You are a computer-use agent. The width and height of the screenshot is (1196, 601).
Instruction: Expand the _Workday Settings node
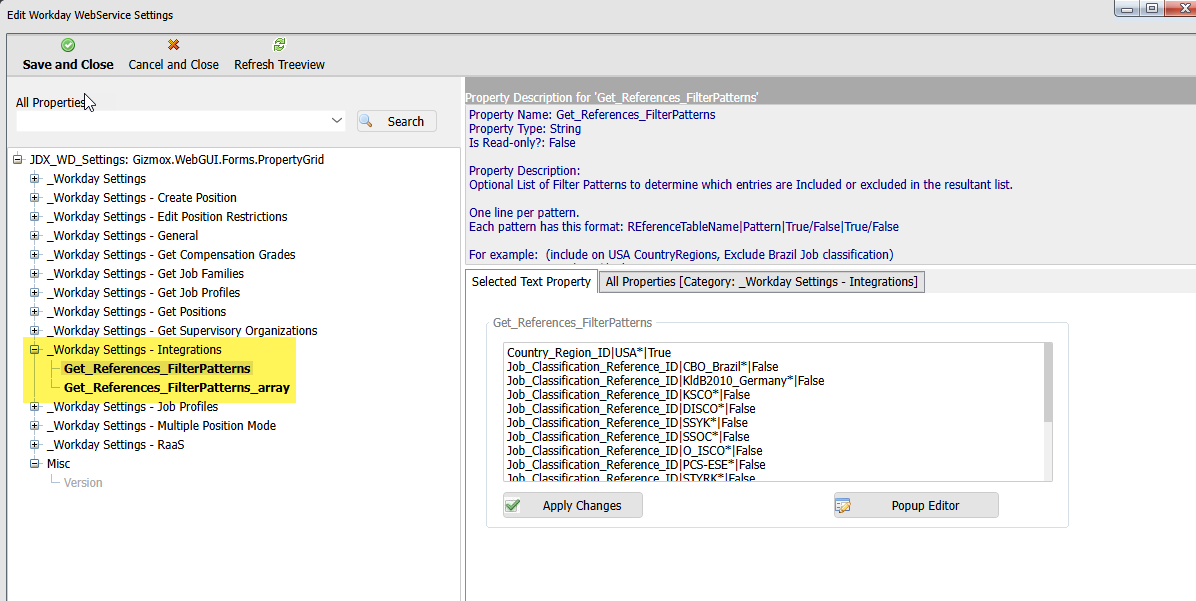pyautogui.click(x=34, y=178)
